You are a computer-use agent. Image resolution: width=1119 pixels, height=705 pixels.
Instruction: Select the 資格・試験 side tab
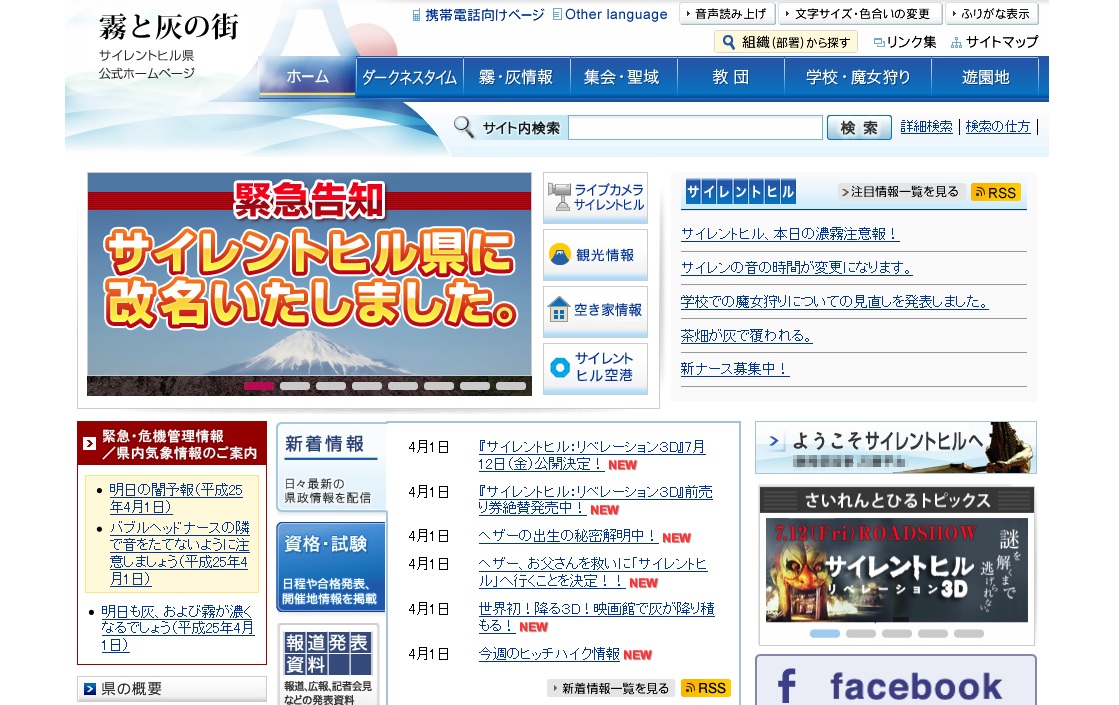330,567
